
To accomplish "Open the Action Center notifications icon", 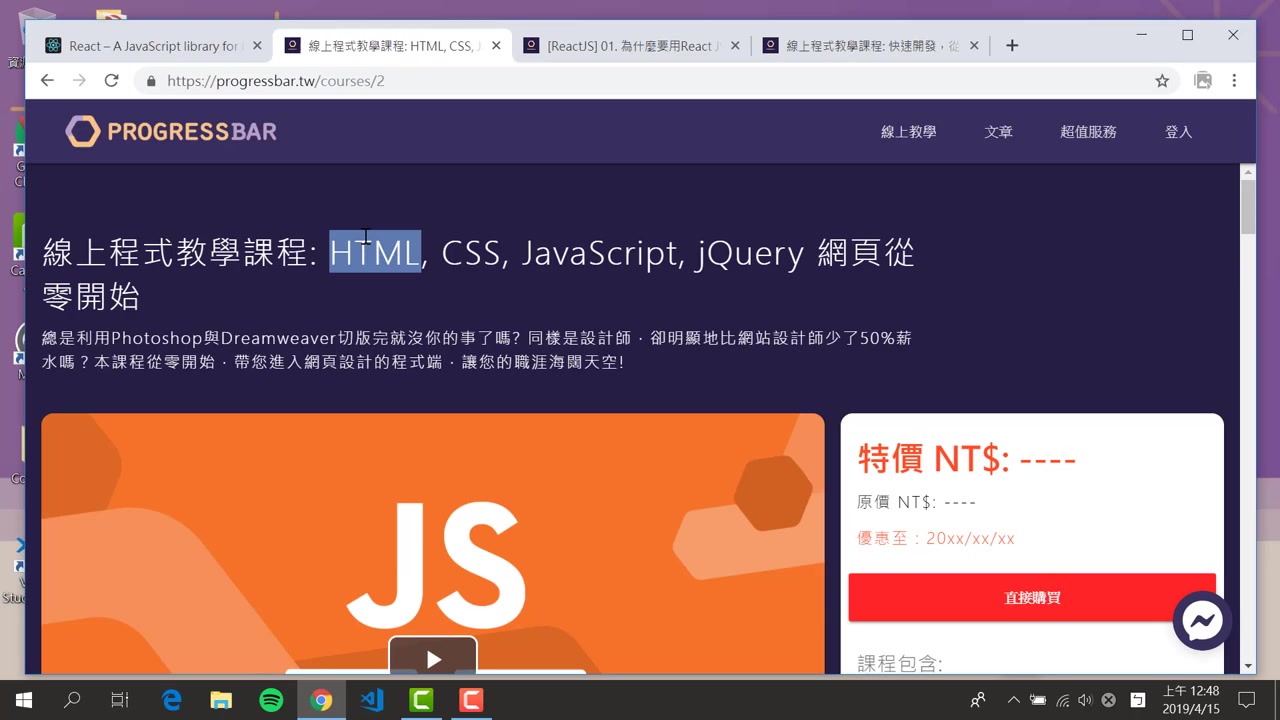I will (x=1247, y=700).
